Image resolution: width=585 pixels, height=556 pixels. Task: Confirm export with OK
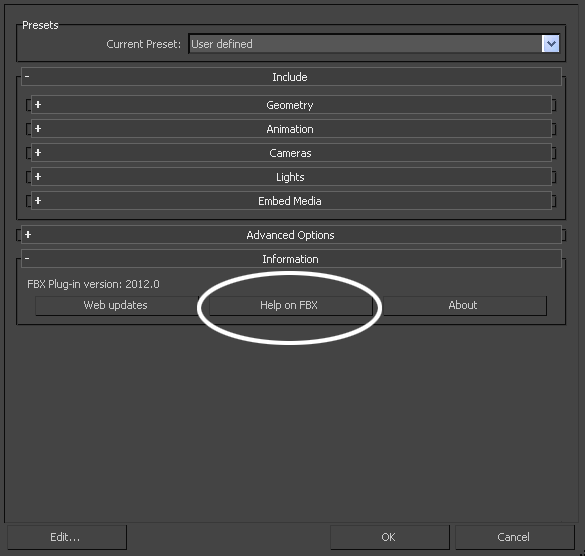tap(390, 537)
